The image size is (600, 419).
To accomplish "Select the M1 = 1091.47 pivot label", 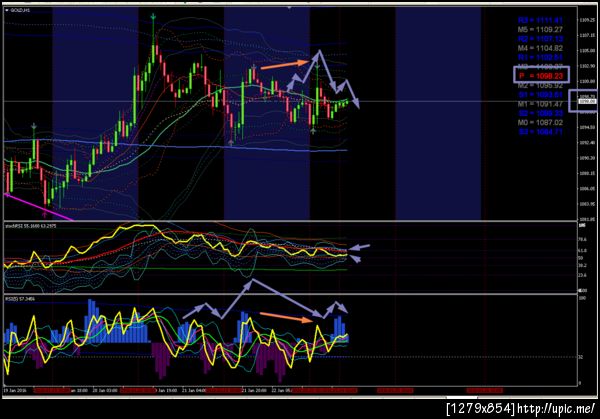I will click(540, 104).
